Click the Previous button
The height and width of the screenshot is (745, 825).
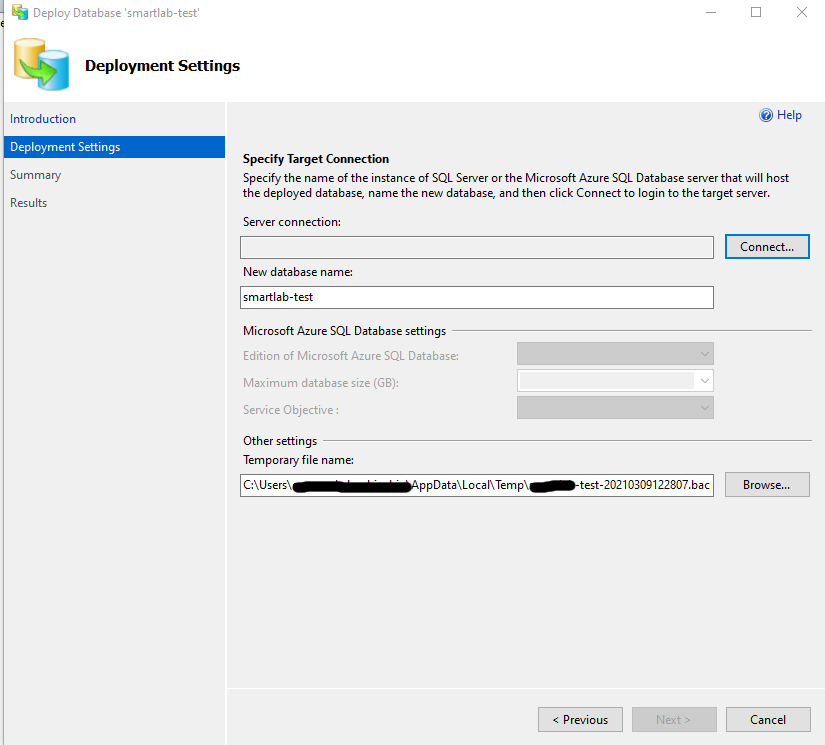(x=580, y=719)
